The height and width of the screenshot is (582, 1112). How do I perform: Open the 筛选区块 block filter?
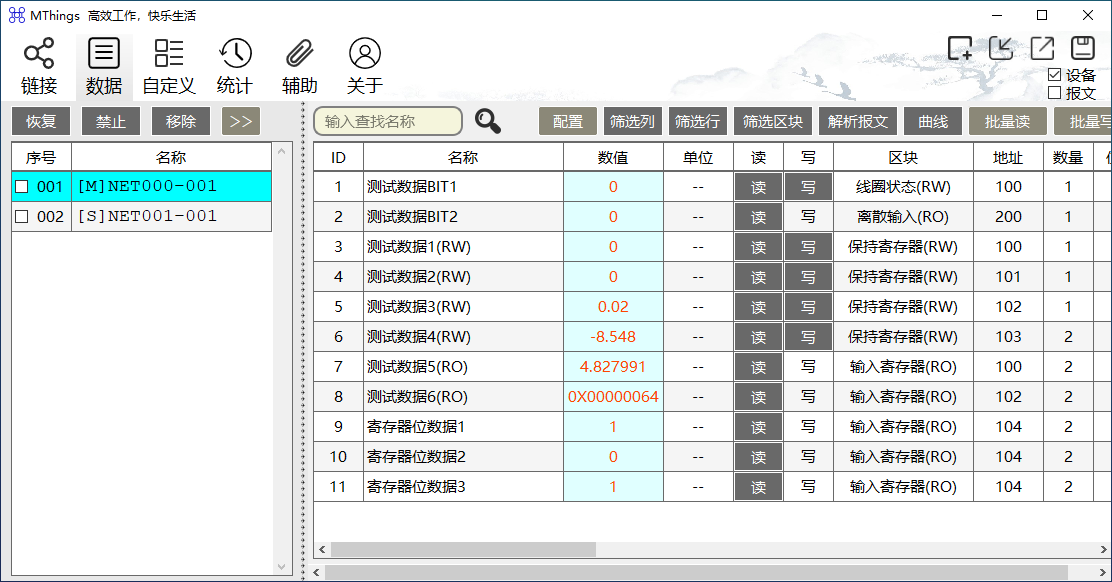tap(772, 121)
